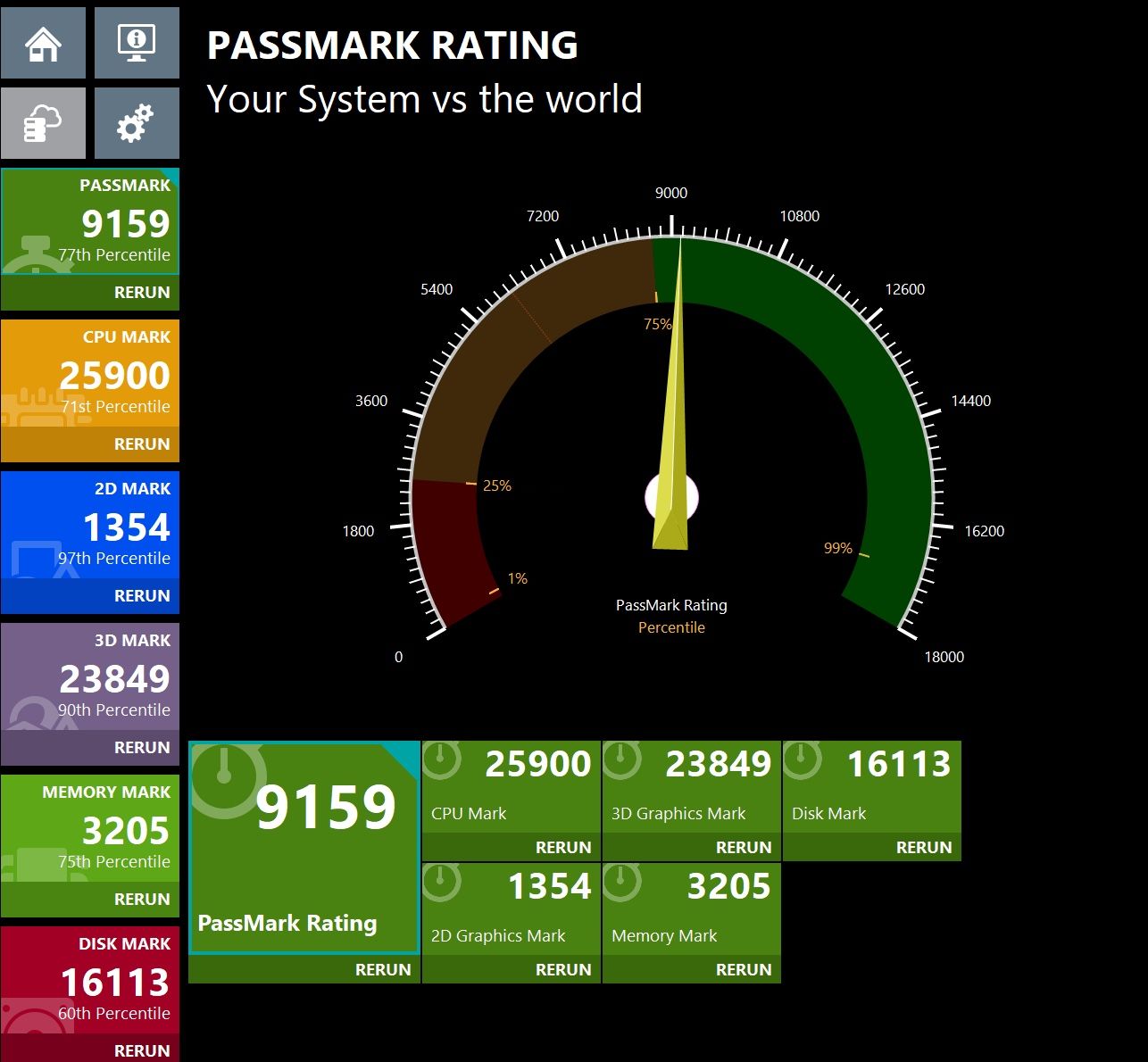
Task: Click the '90th Percentile' text
Action: pyautogui.click(x=114, y=709)
